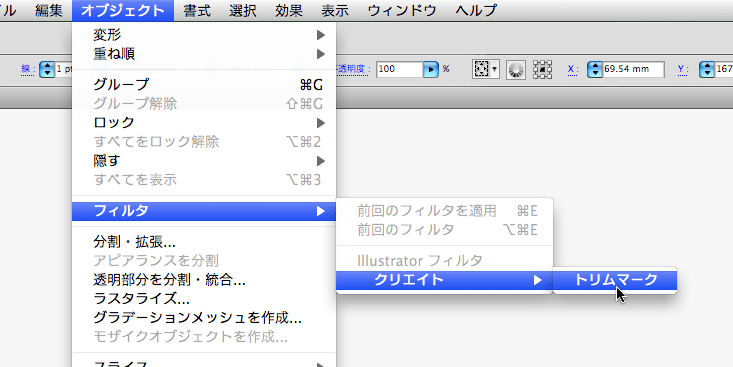Expand the ロック submenu
Image resolution: width=733 pixels, height=367 pixels.
tap(204, 122)
